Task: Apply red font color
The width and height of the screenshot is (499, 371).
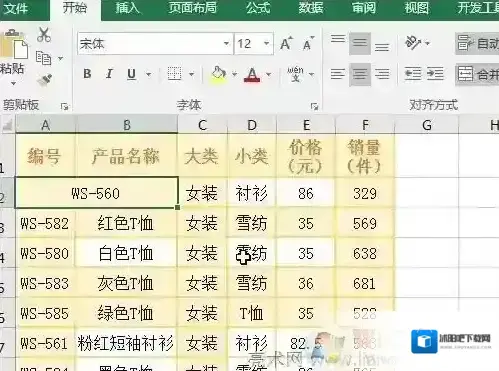Action: click(252, 74)
